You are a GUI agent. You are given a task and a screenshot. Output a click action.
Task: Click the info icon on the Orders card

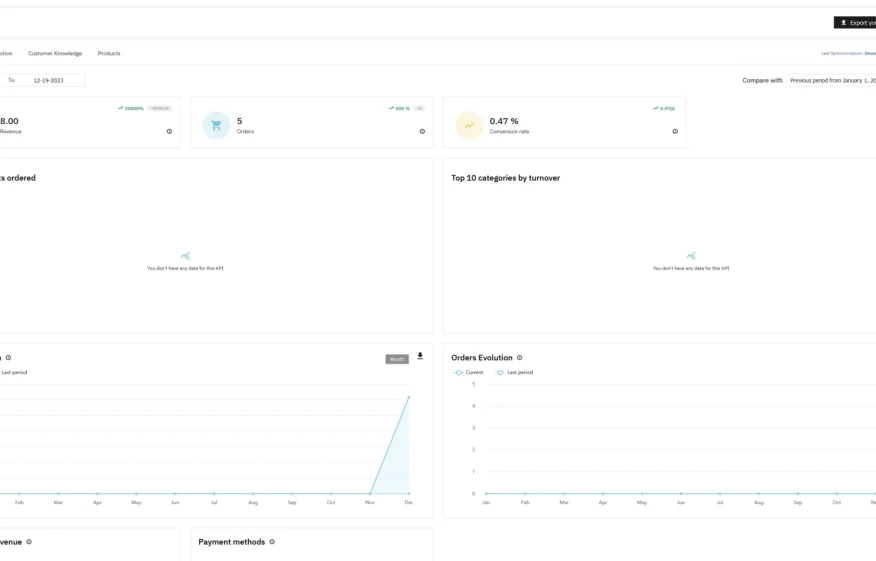coord(422,132)
